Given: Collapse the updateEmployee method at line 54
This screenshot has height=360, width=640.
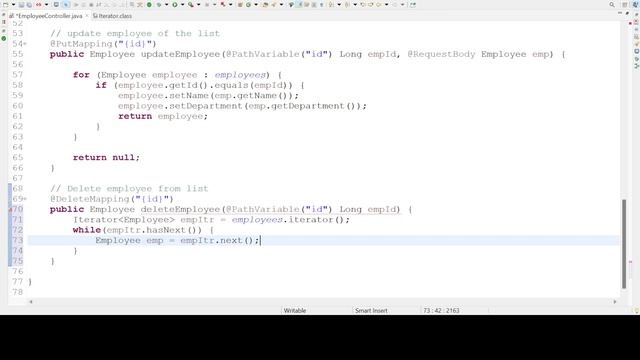Looking at the screenshot, I should (x=25, y=44).
